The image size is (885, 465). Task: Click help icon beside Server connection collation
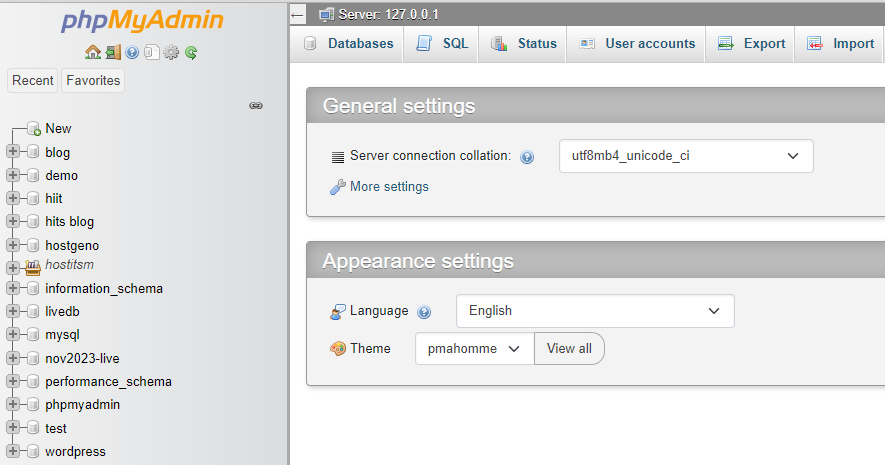click(x=527, y=157)
